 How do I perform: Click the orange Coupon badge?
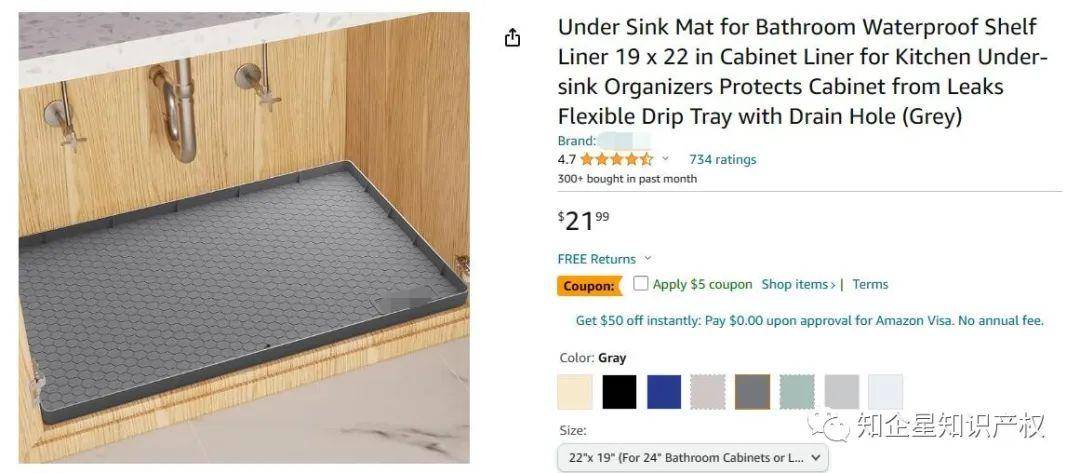pos(588,286)
